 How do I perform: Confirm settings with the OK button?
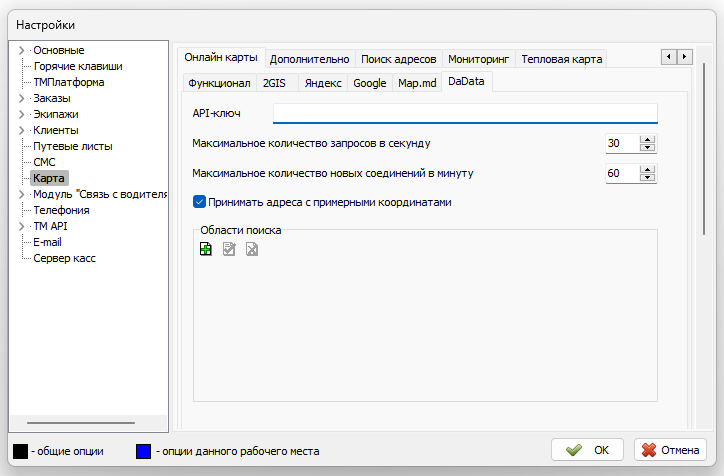tap(587, 450)
